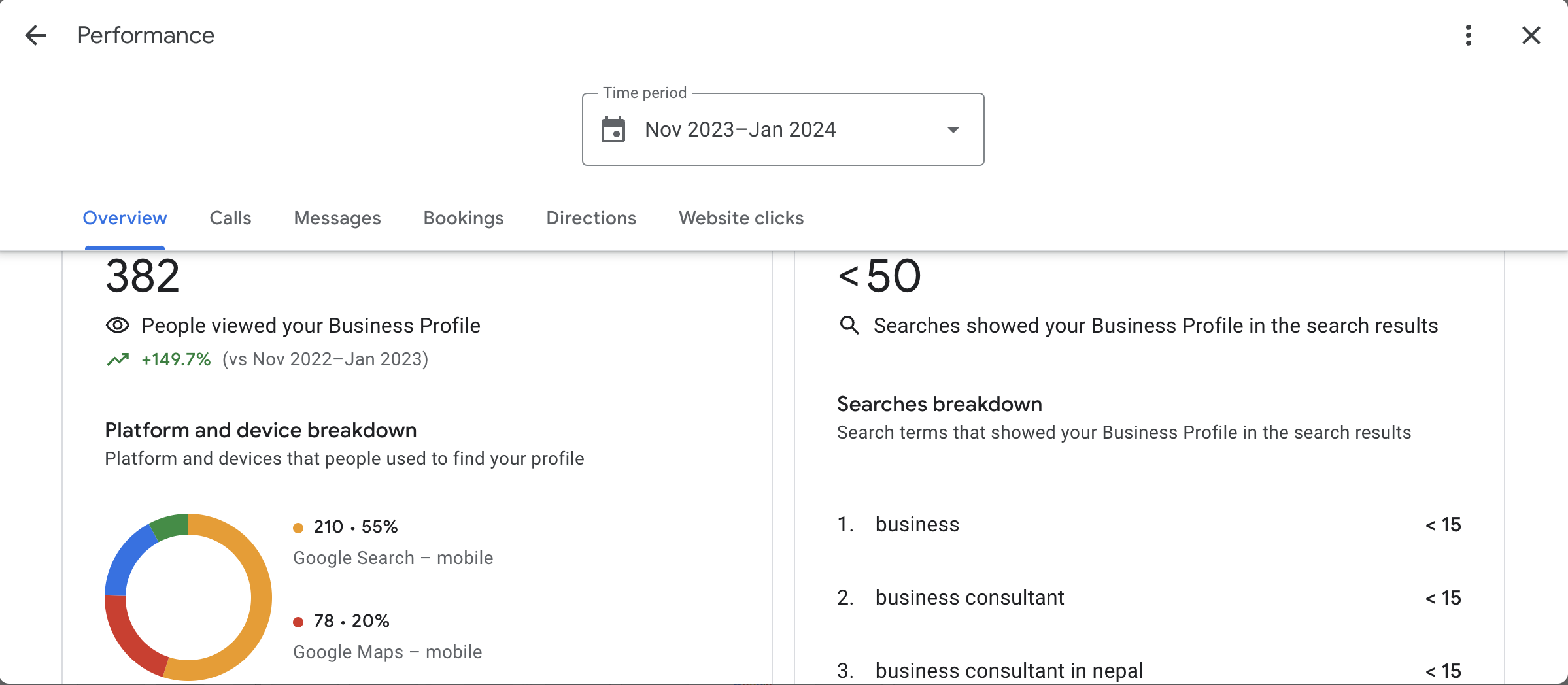Switch to the Calls tab
Screen dimensions: 1568x685
click(x=230, y=218)
